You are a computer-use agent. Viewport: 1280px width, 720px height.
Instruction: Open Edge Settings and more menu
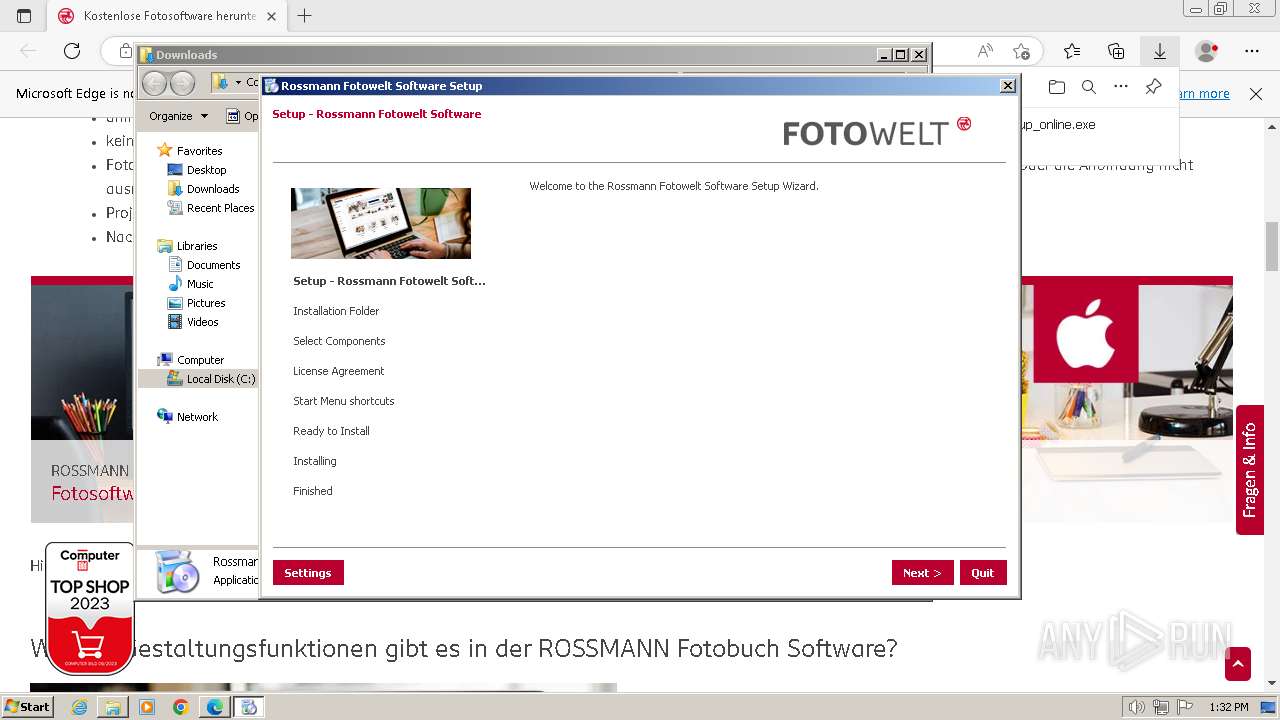1252,51
